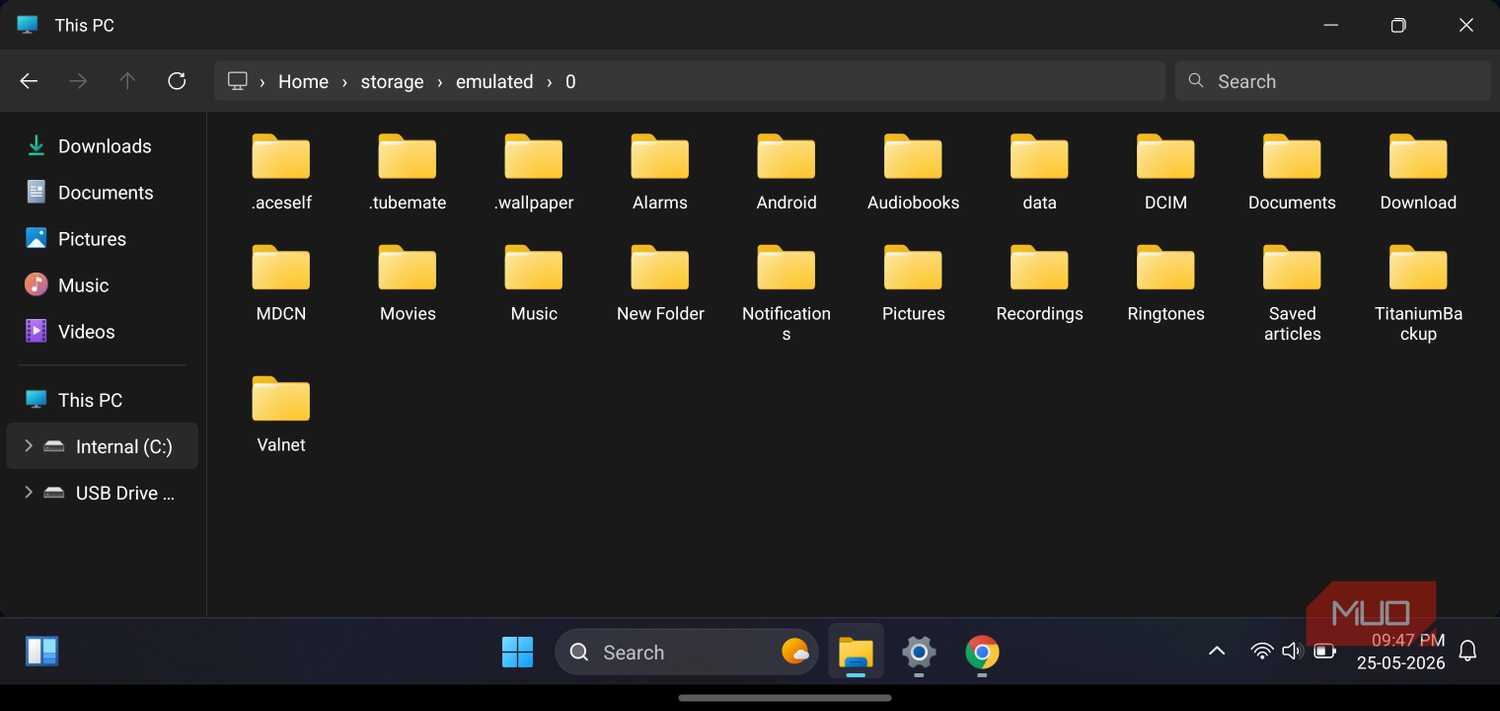Navigate to emulated in breadcrumb
This screenshot has width=1500, height=711.
(494, 82)
